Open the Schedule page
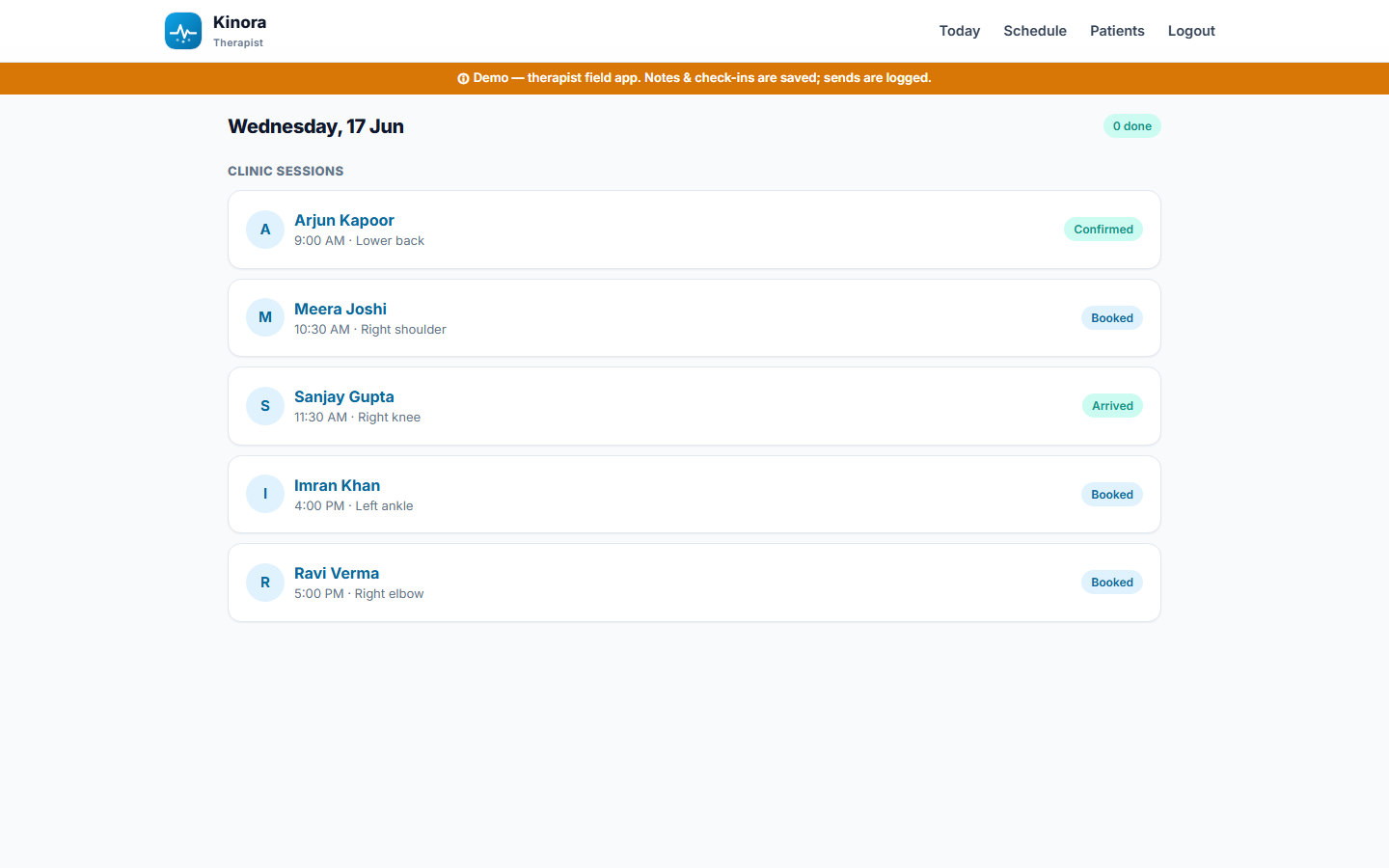Image resolution: width=1389 pixels, height=868 pixels. coord(1035,31)
